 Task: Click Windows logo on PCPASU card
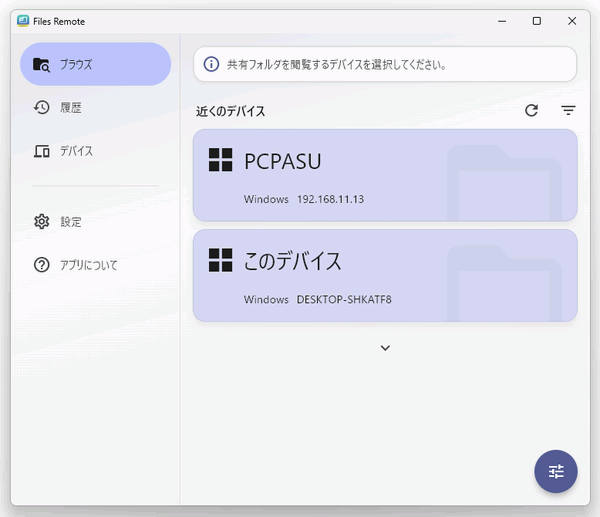(220, 160)
